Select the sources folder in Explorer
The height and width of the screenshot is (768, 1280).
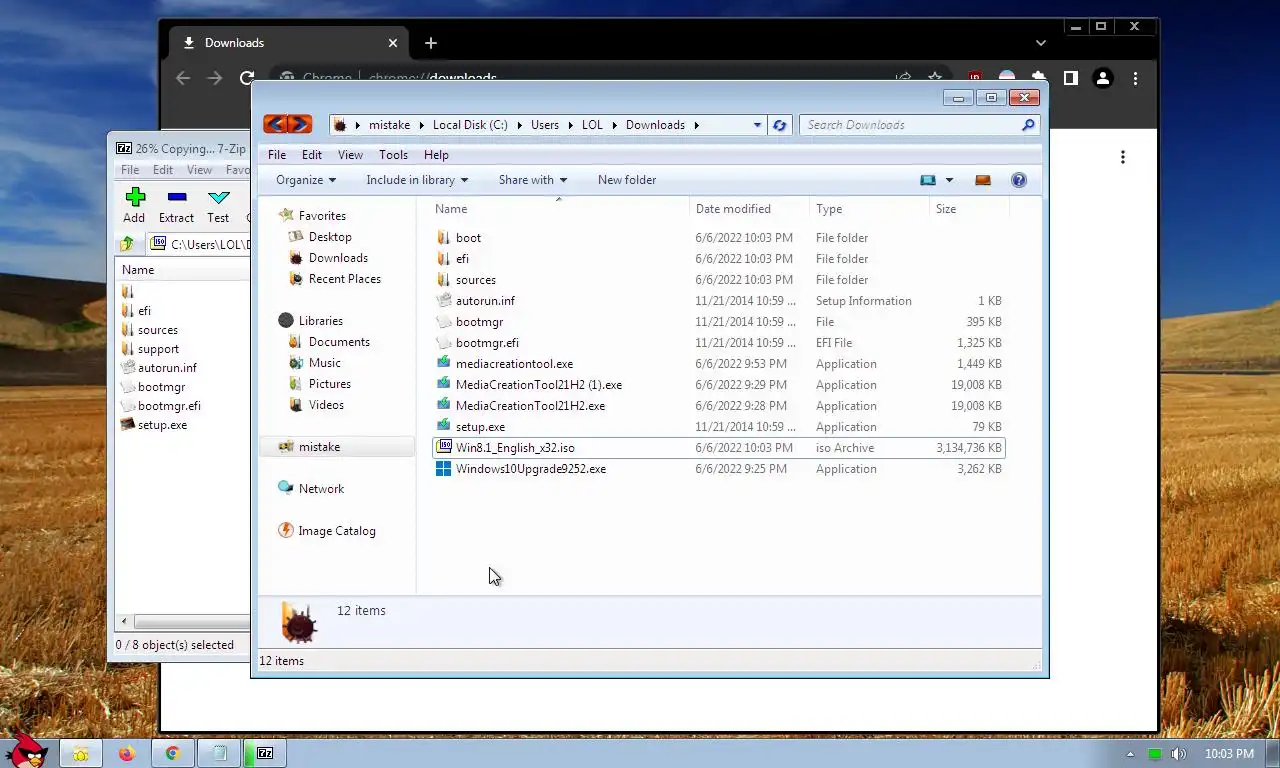[475, 280]
